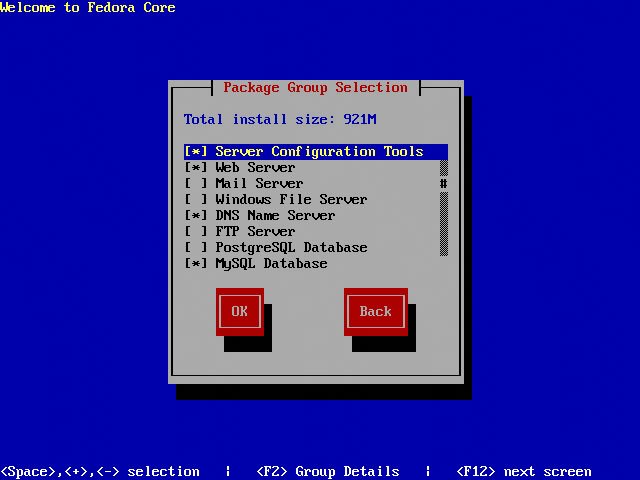Click the Total install size text
The width and height of the screenshot is (640, 480).
click(280, 119)
